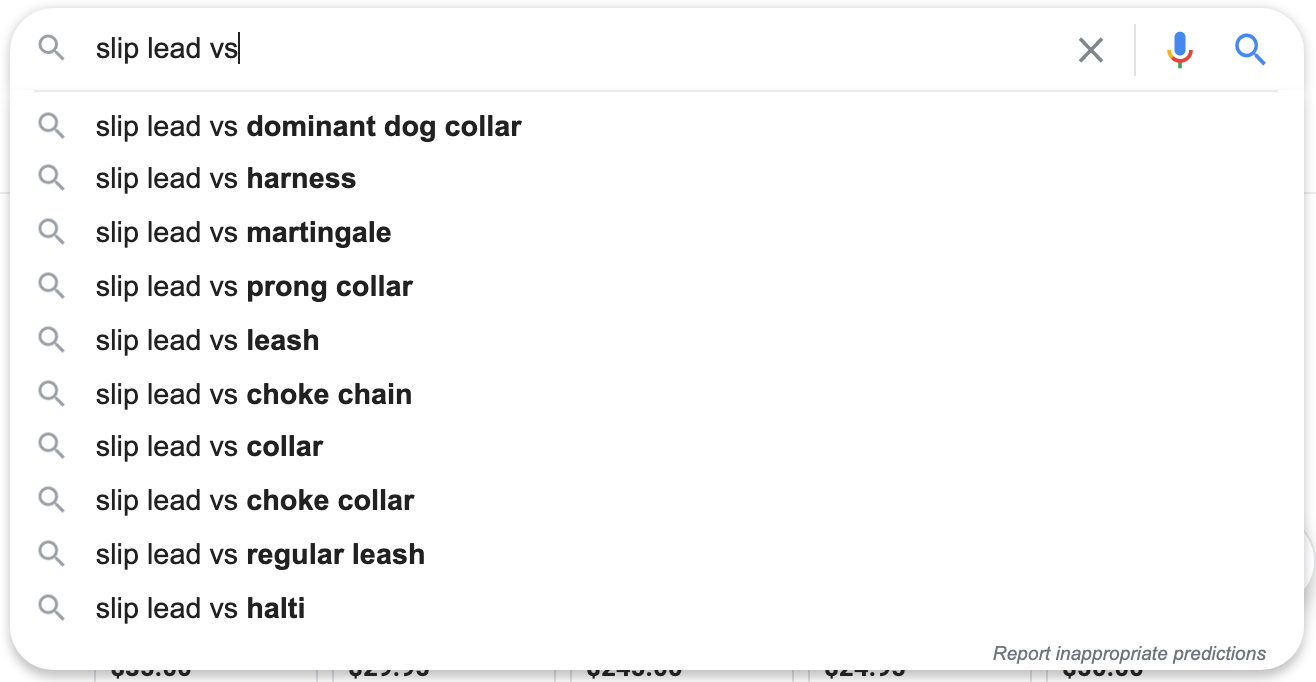The width and height of the screenshot is (1316, 682).
Task: Pick 'slip lead vs regular leash' suggestion
Action: click(657, 554)
